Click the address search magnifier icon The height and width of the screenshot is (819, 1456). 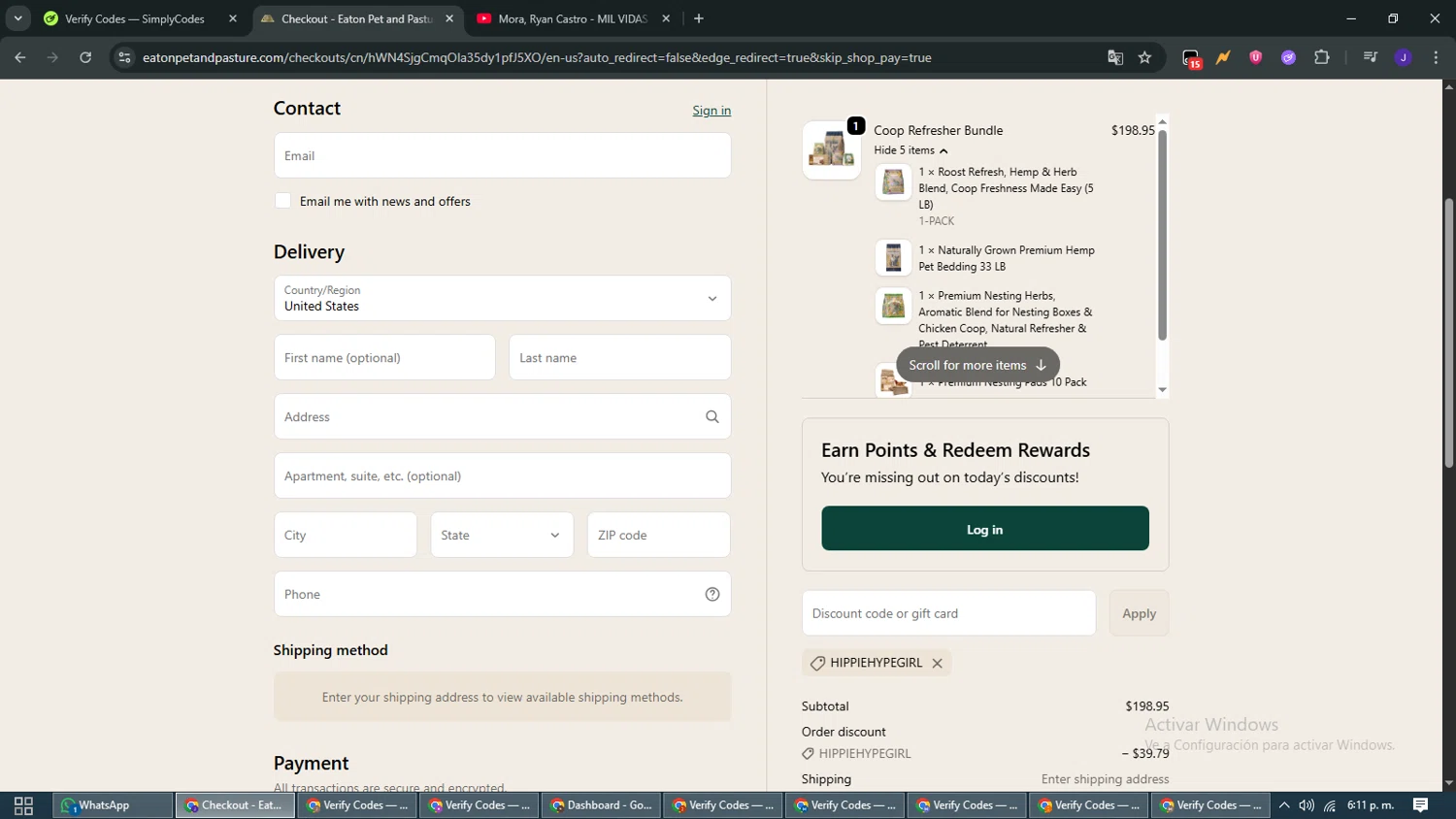712,416
